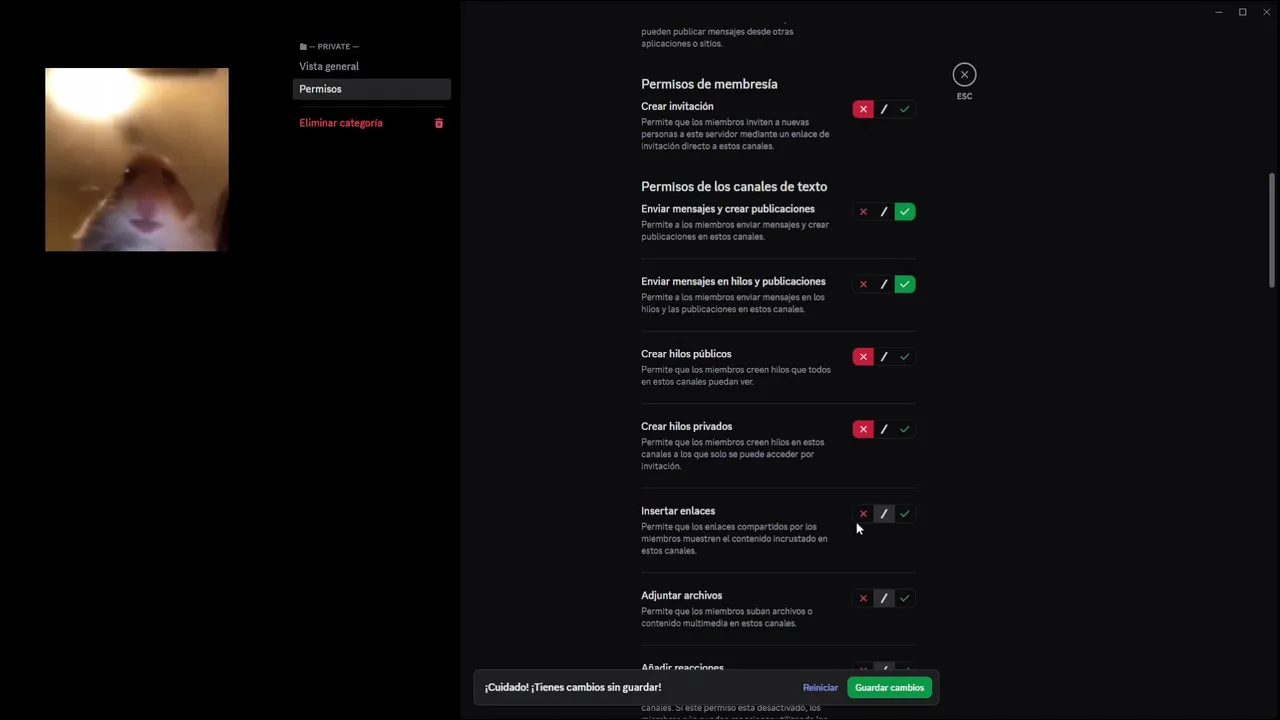Deny Enviar mensajes y crear publicaciones permission
Image resolution: width=1280 pixels, height=720 pixels.
pos(863,212)
